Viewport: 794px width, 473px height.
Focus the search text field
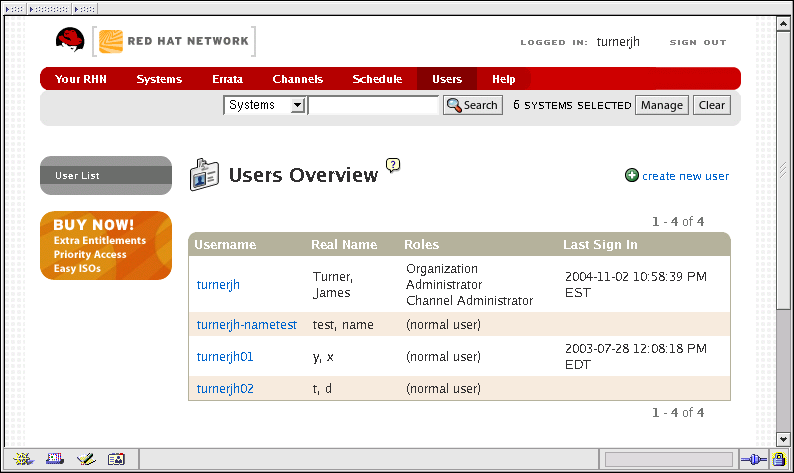tap(374, 105)
